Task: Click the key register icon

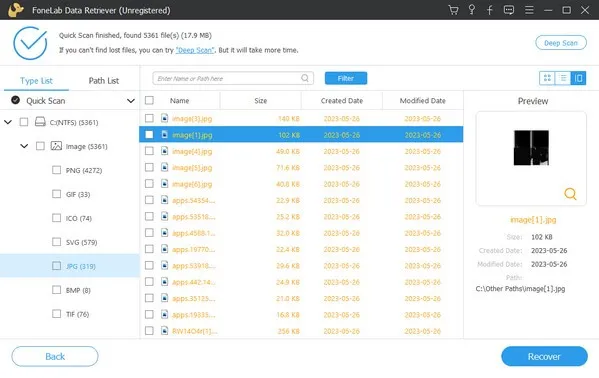Action: [472, 10]
